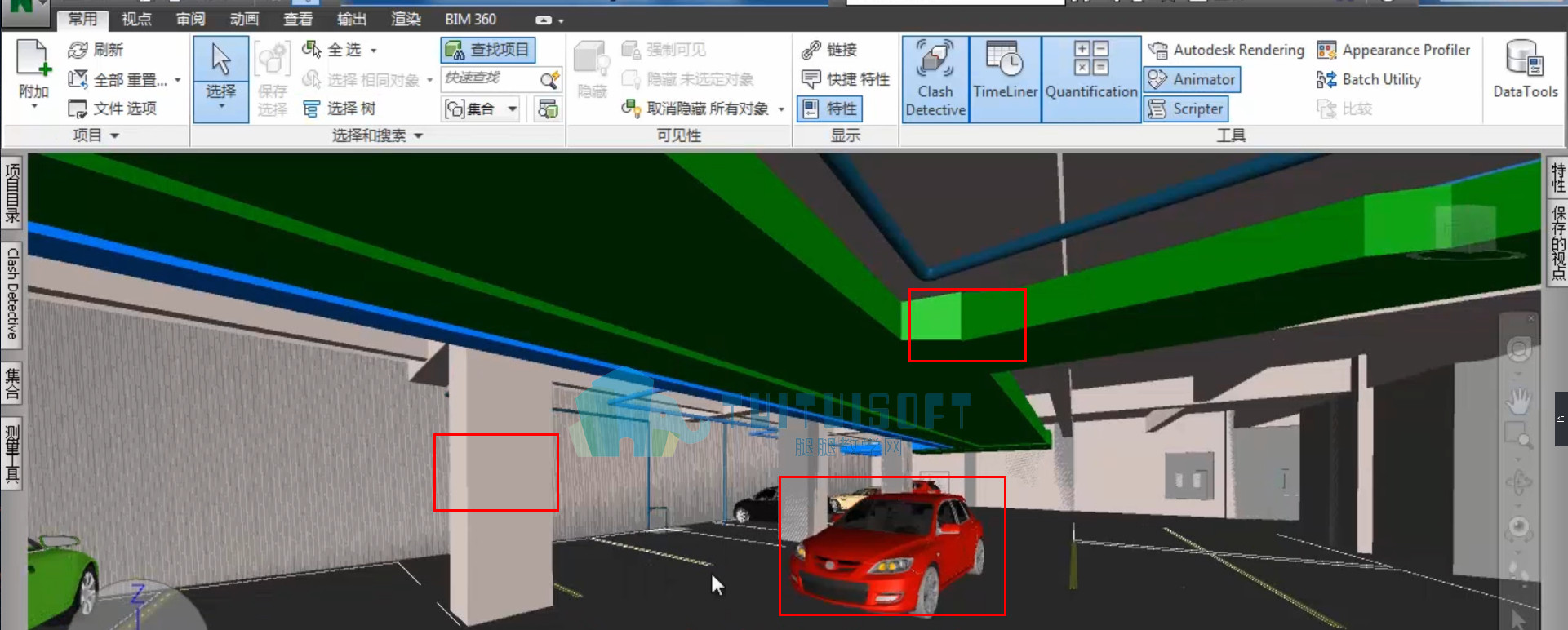
Task: Click 全部重置 reset all icon
Action: [x=78, y=79]
